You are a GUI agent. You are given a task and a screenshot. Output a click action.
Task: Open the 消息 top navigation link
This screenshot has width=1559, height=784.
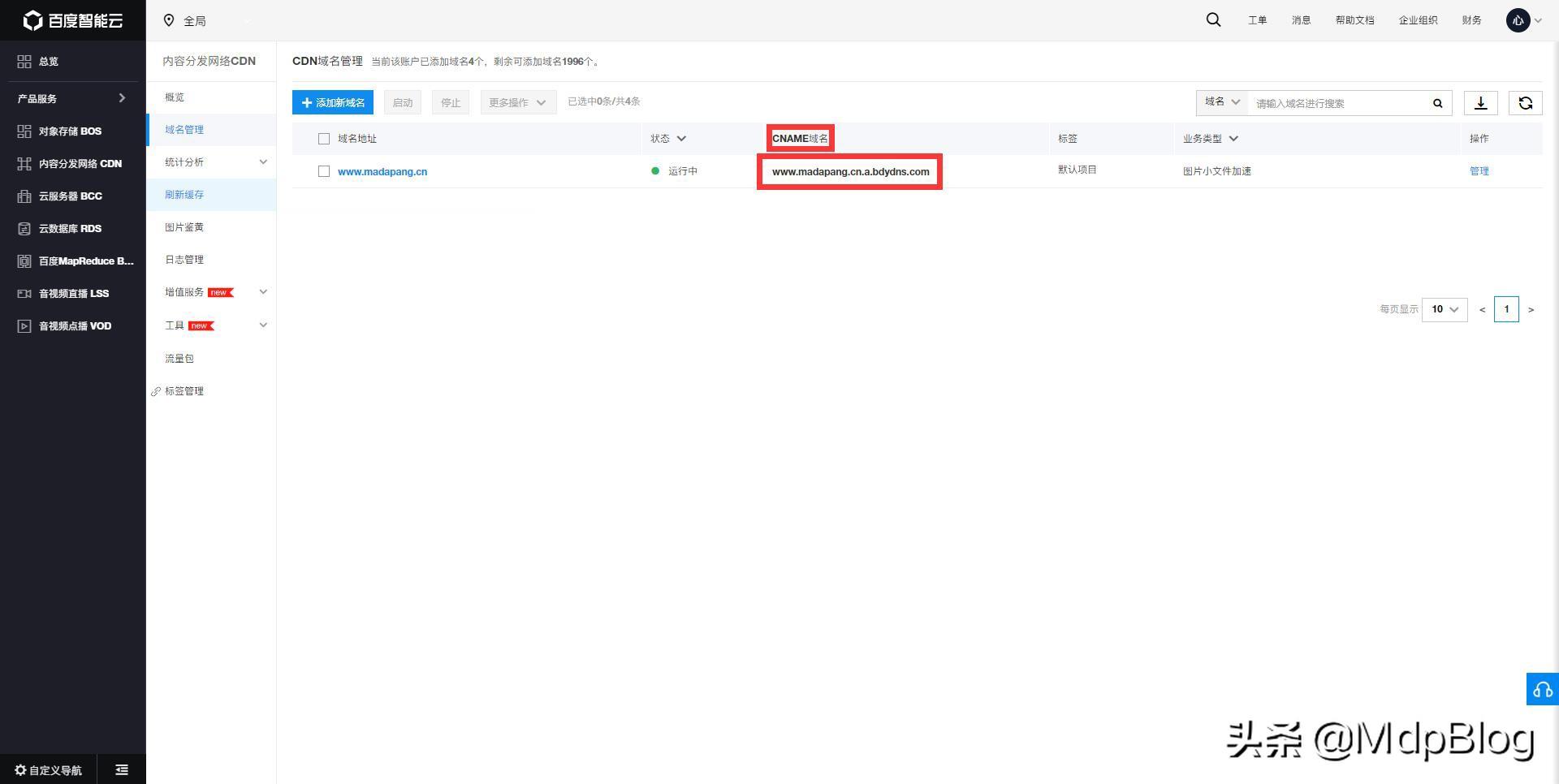click(x=1301, y=20)
